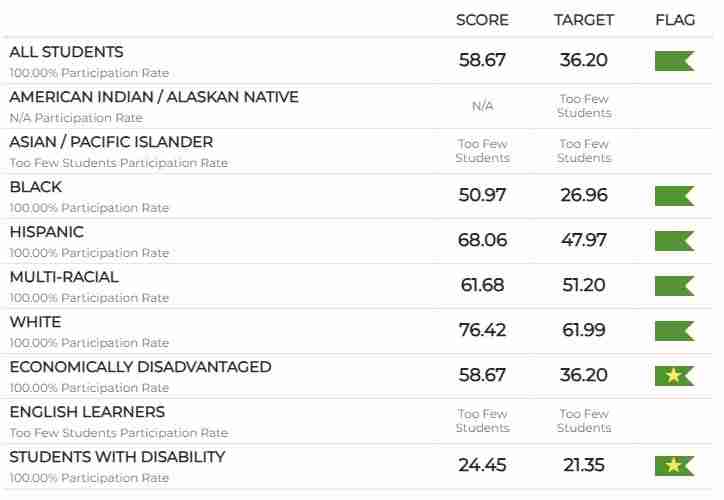The height and width of the screenshot is (500, 724).
Task: Click the green flag for All Students
Action: (674, 61)
